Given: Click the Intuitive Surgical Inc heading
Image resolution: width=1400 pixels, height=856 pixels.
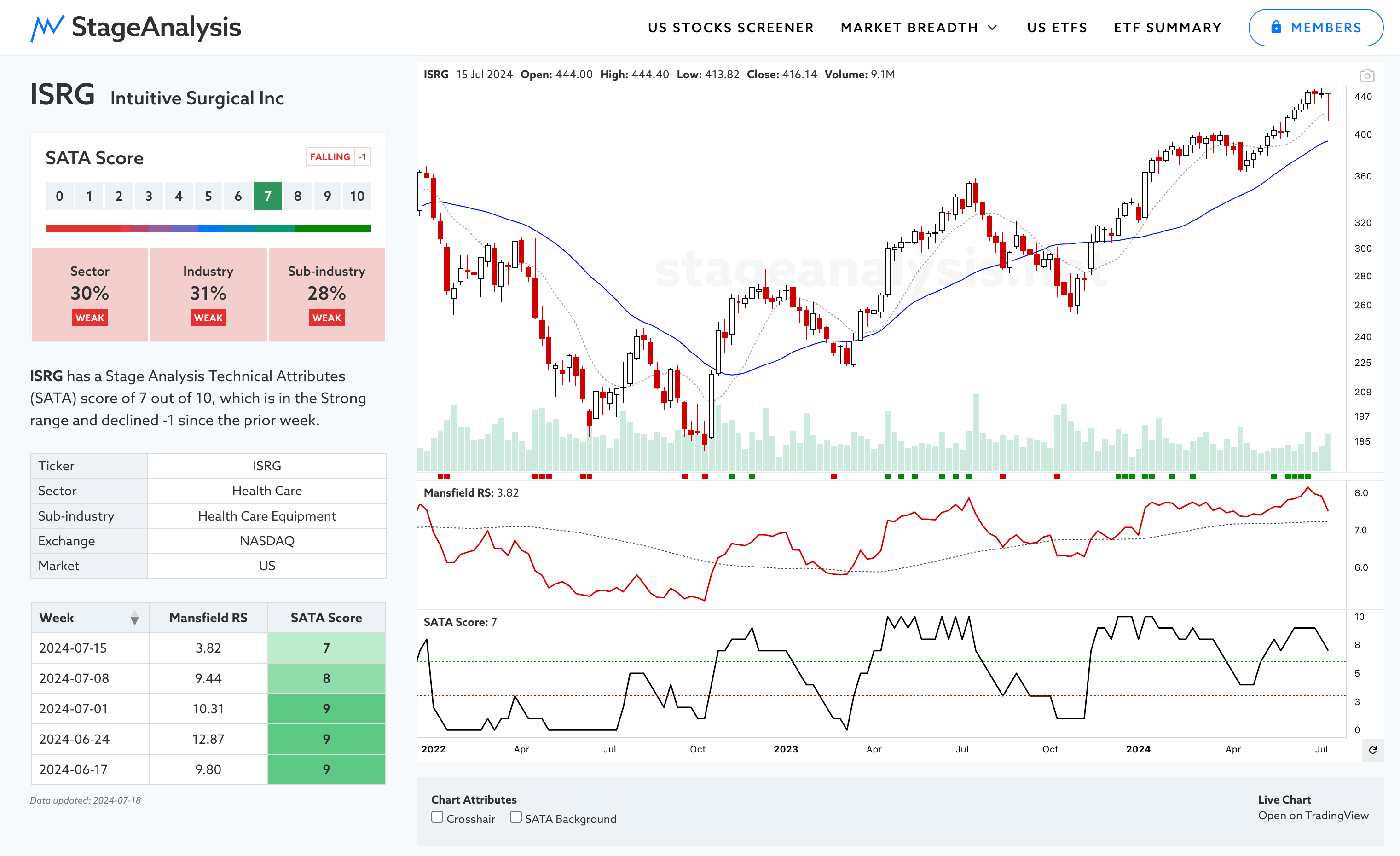Looking at the screenshot, I should click(x=197, y=98).
